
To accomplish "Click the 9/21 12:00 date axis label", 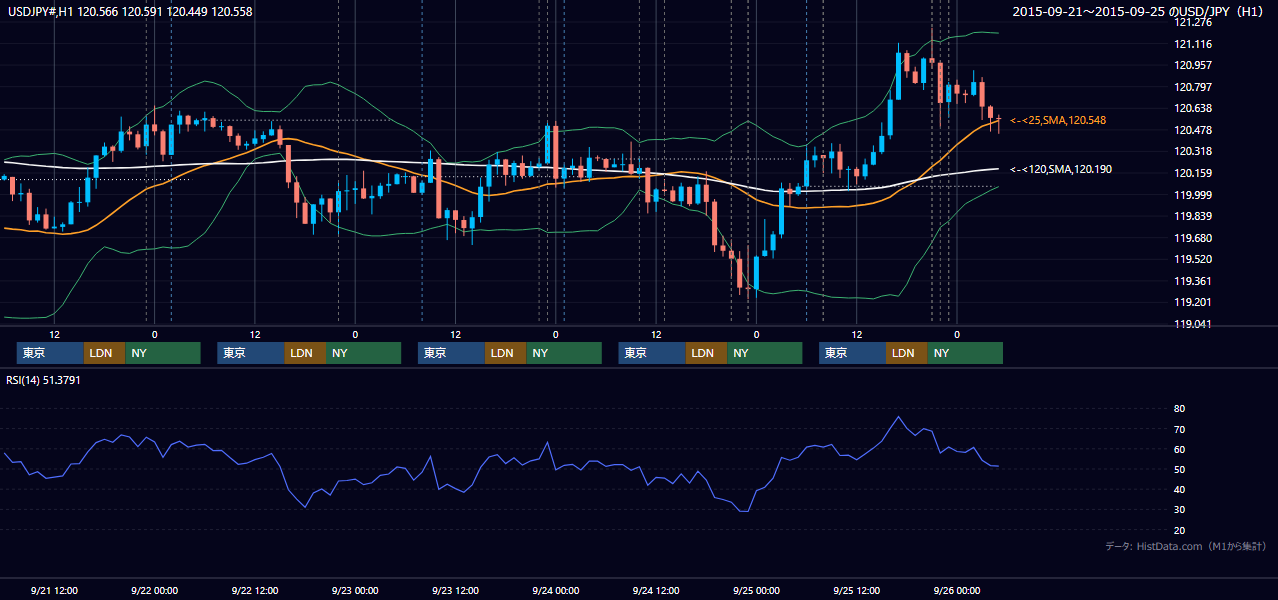I will [55, 590].
